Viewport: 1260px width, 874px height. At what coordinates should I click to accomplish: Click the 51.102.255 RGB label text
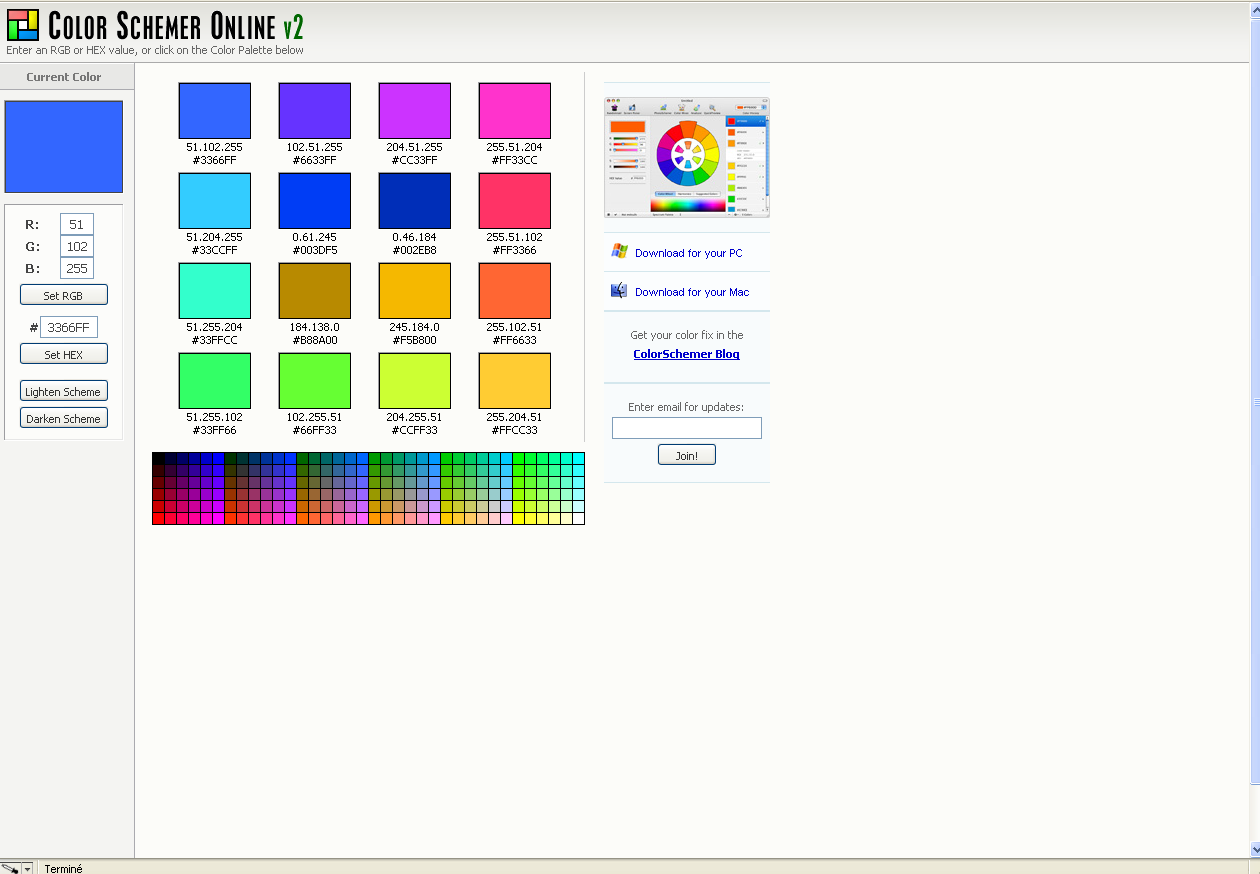click(215, 147)
